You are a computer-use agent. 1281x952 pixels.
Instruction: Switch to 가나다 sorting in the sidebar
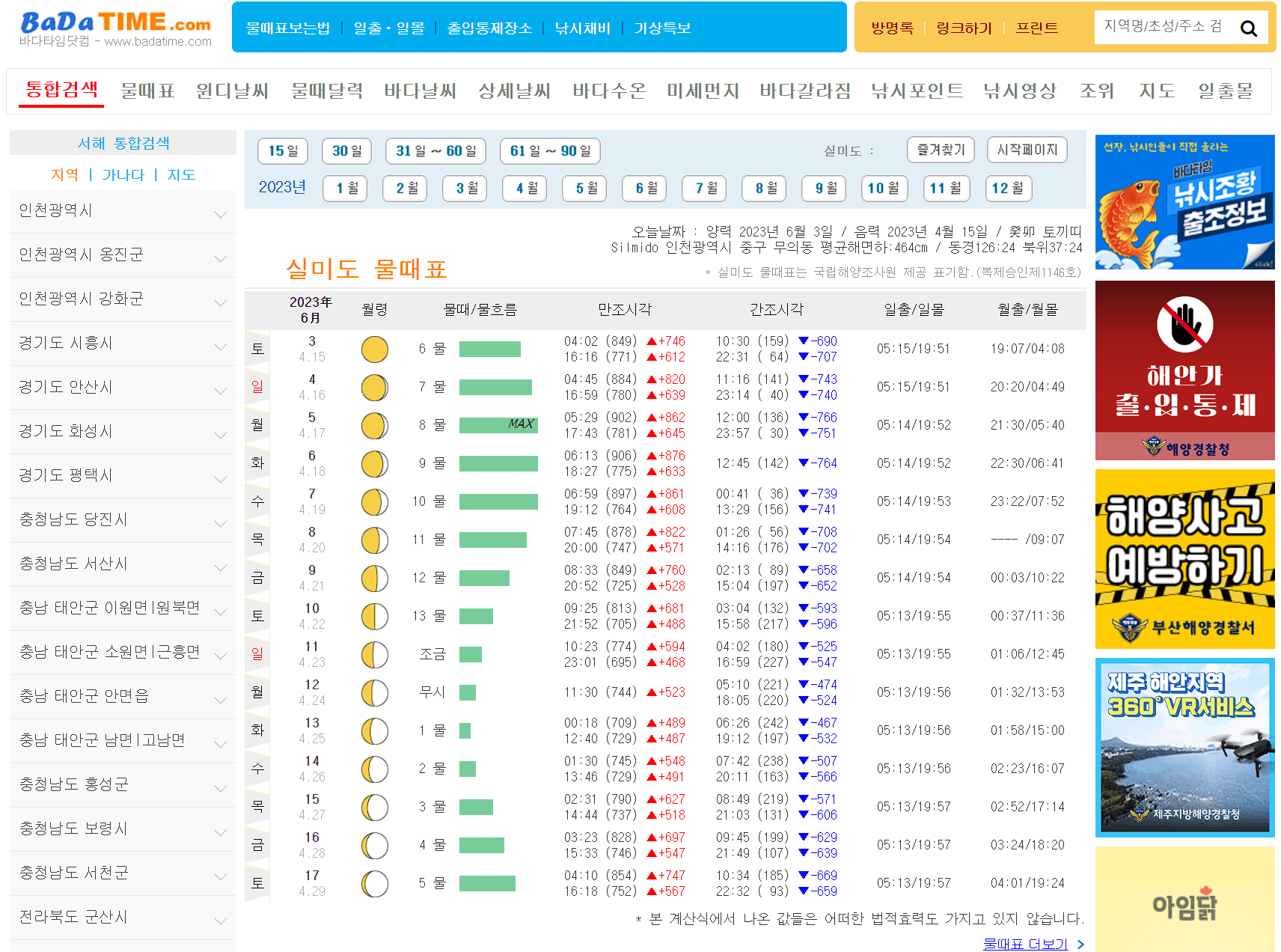pos(122,174)
